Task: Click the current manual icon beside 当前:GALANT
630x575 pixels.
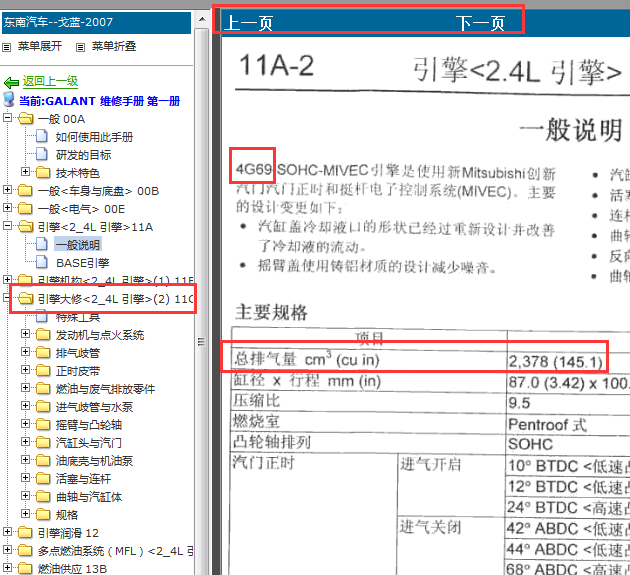Action: [8, 100]
